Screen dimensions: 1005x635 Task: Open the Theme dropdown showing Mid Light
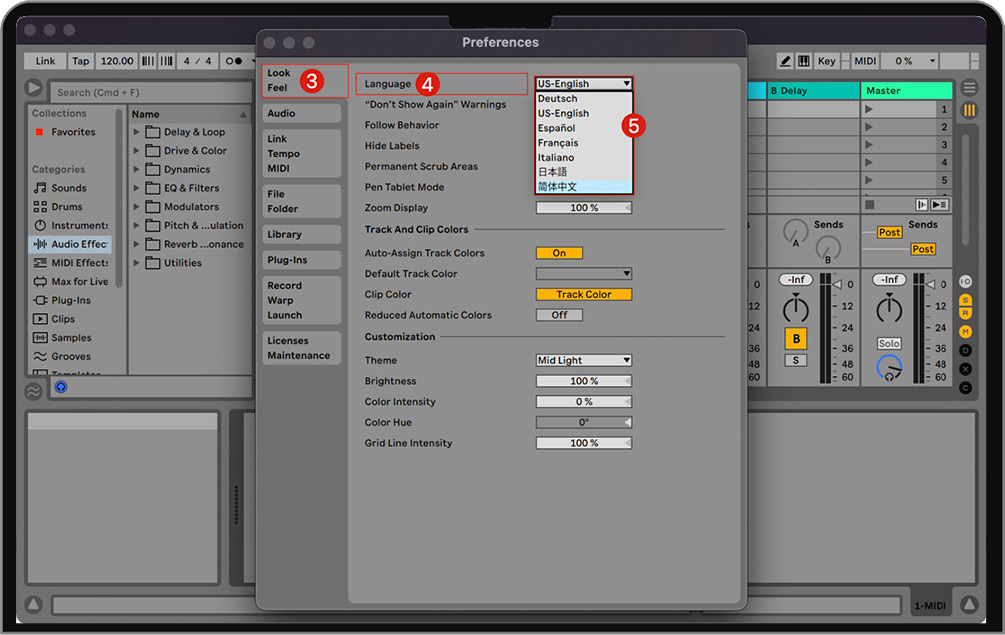(584, 360)
